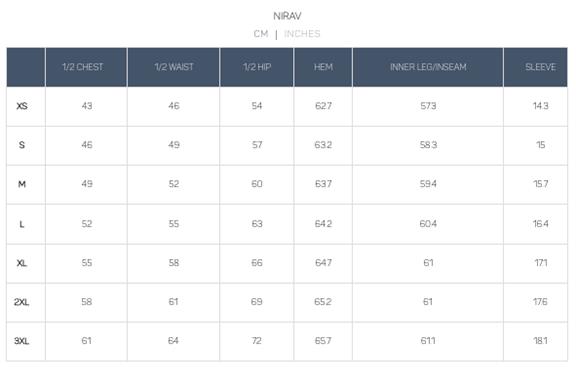Screen dimensions: 576x382
Task: Click the NIRAV title above the chart
Action: [287, 16]
